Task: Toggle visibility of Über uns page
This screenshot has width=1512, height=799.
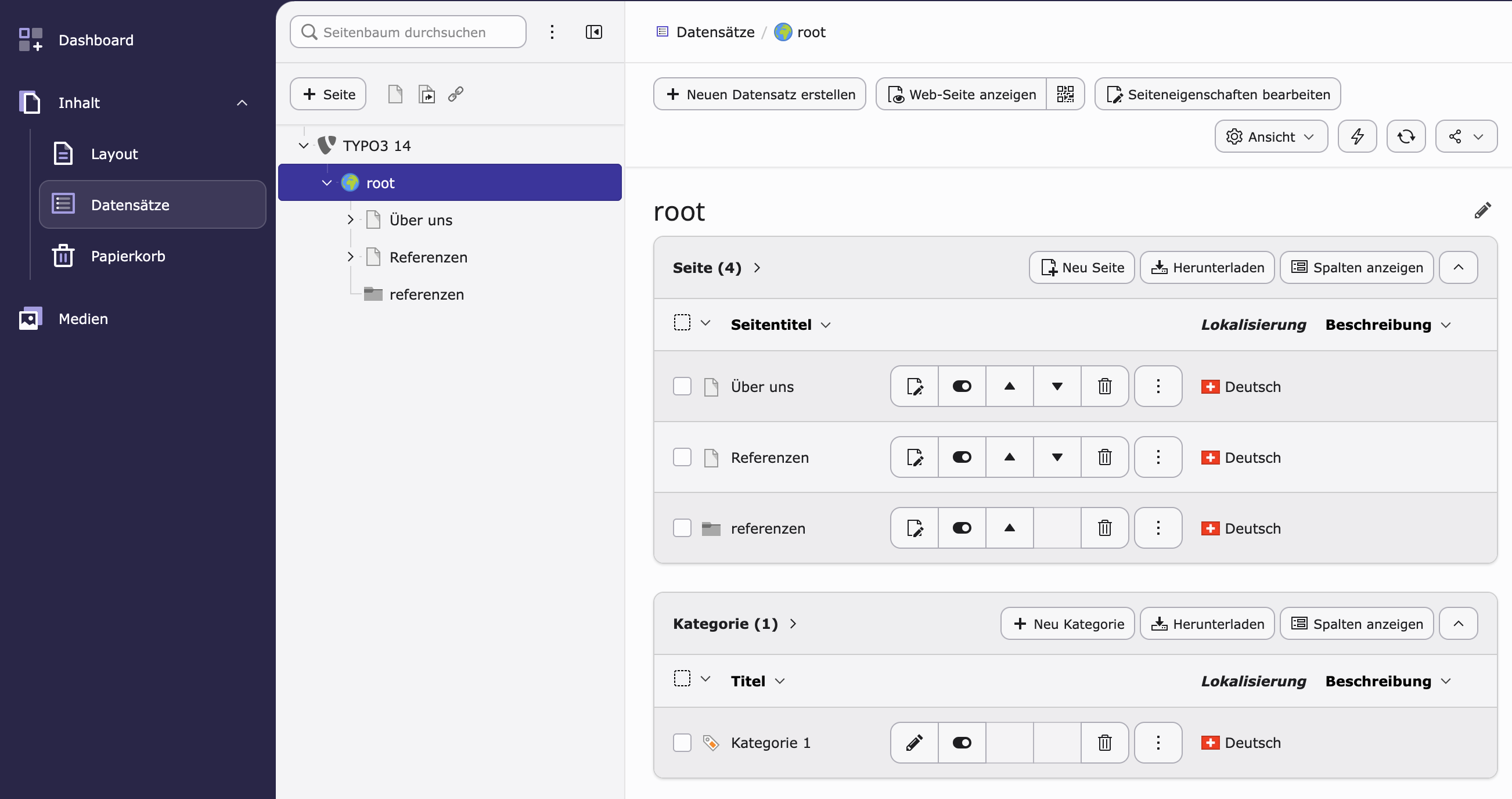Action: (962, 386)
